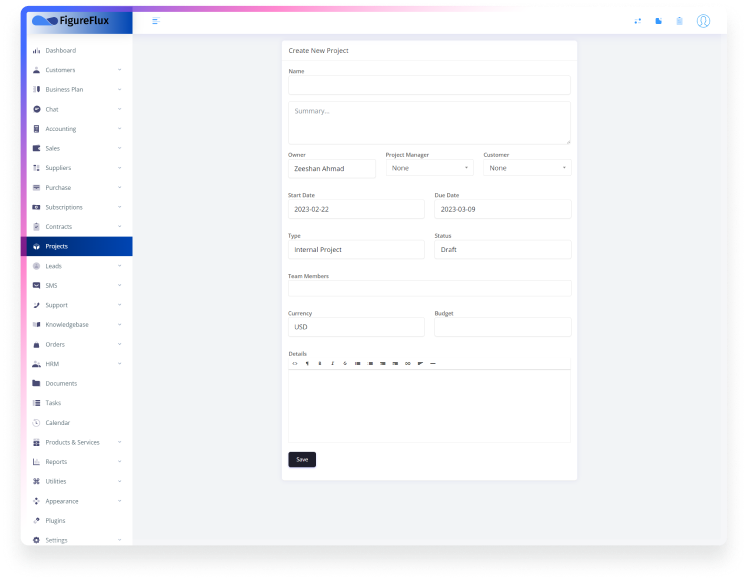Click the Settings gear icon in sidebar

tap(36, 540)
